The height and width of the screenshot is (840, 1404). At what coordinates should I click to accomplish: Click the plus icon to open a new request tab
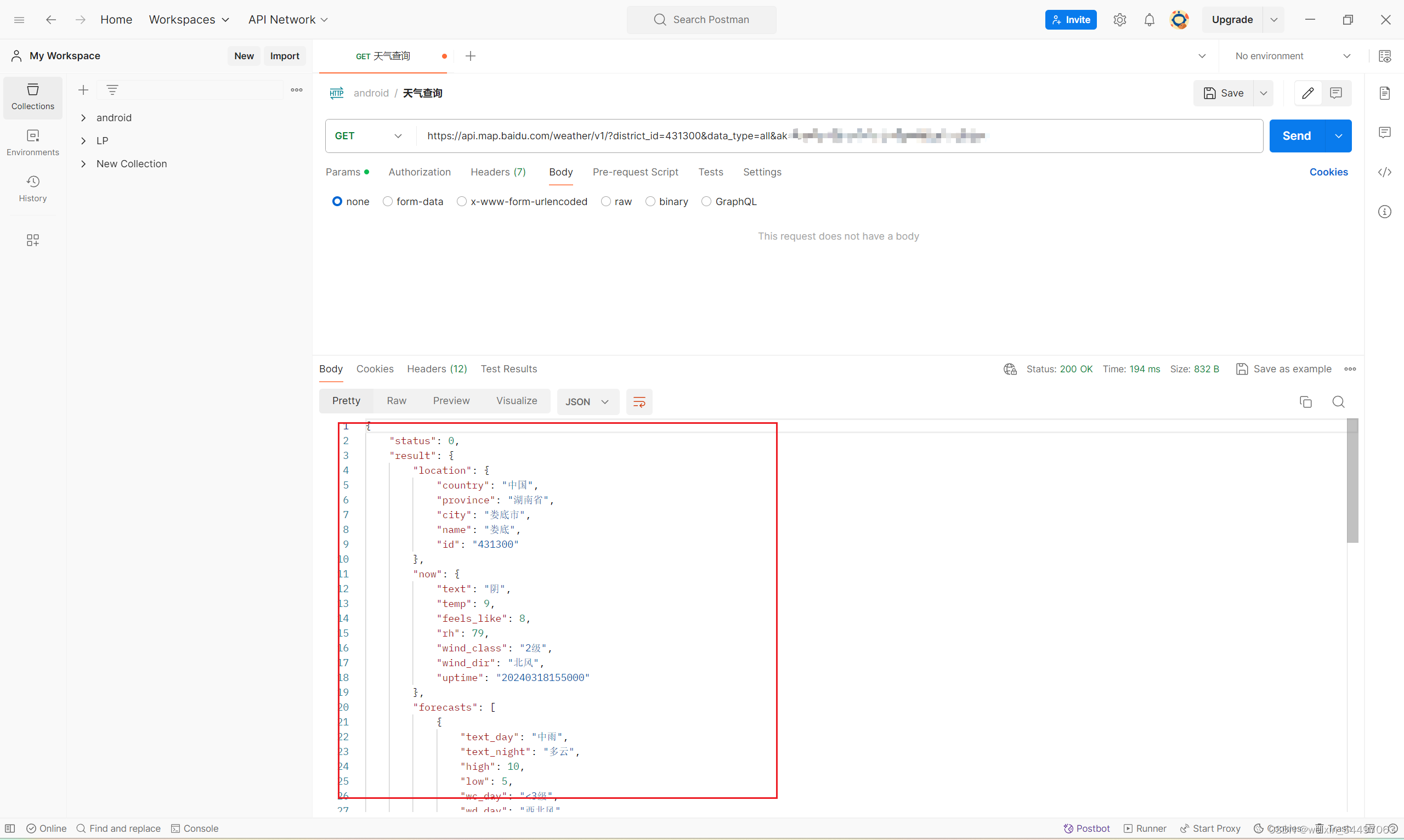(471, 56)
